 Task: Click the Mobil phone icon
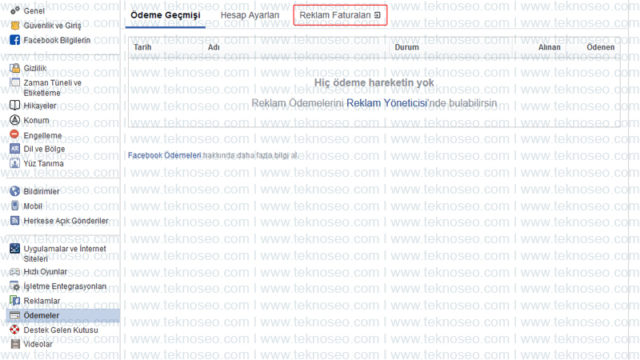pos(15,206)
